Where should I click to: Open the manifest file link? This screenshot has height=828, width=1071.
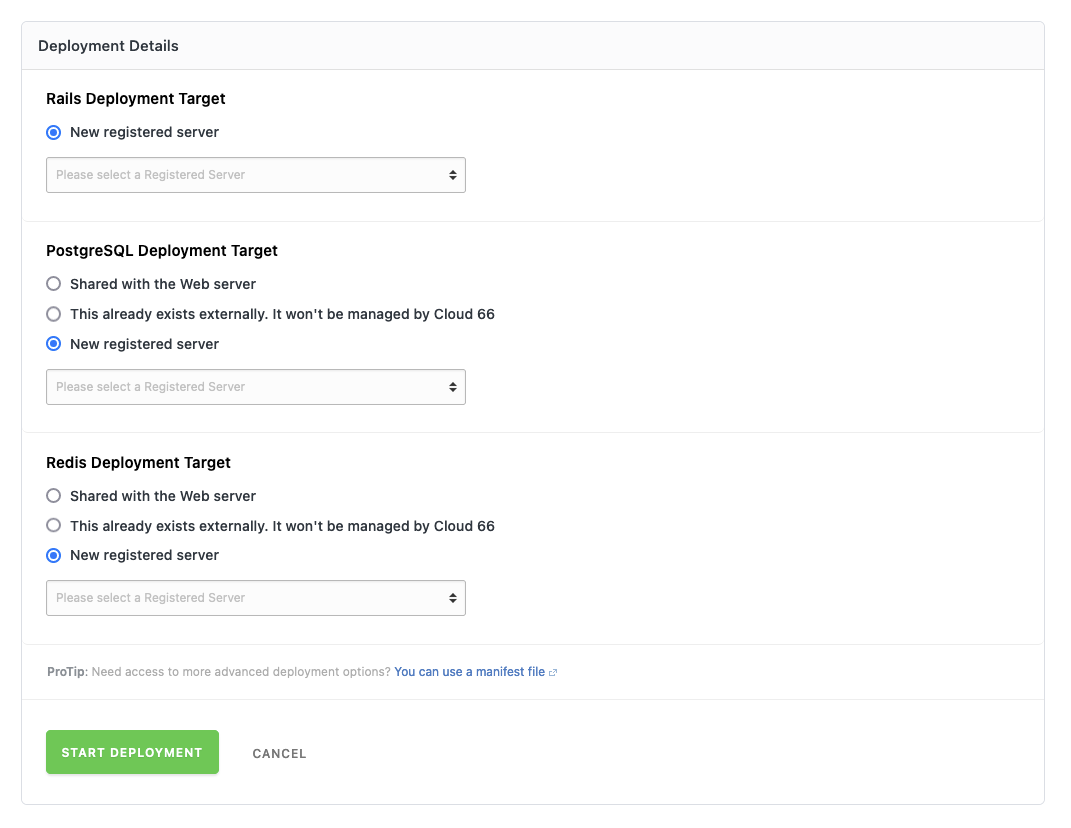[x=469, y=672]
